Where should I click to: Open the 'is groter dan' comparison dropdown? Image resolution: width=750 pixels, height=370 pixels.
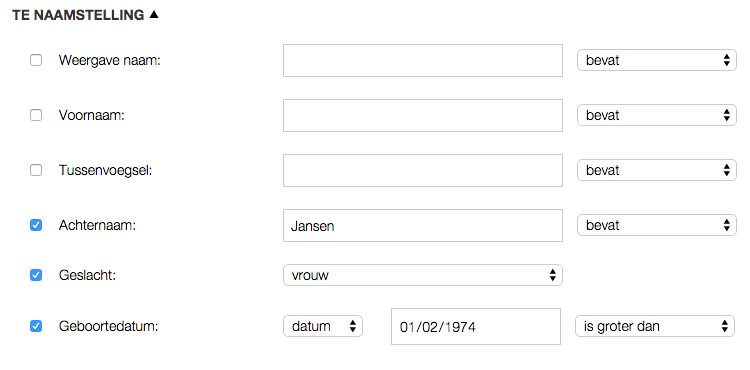pos(655,326)
